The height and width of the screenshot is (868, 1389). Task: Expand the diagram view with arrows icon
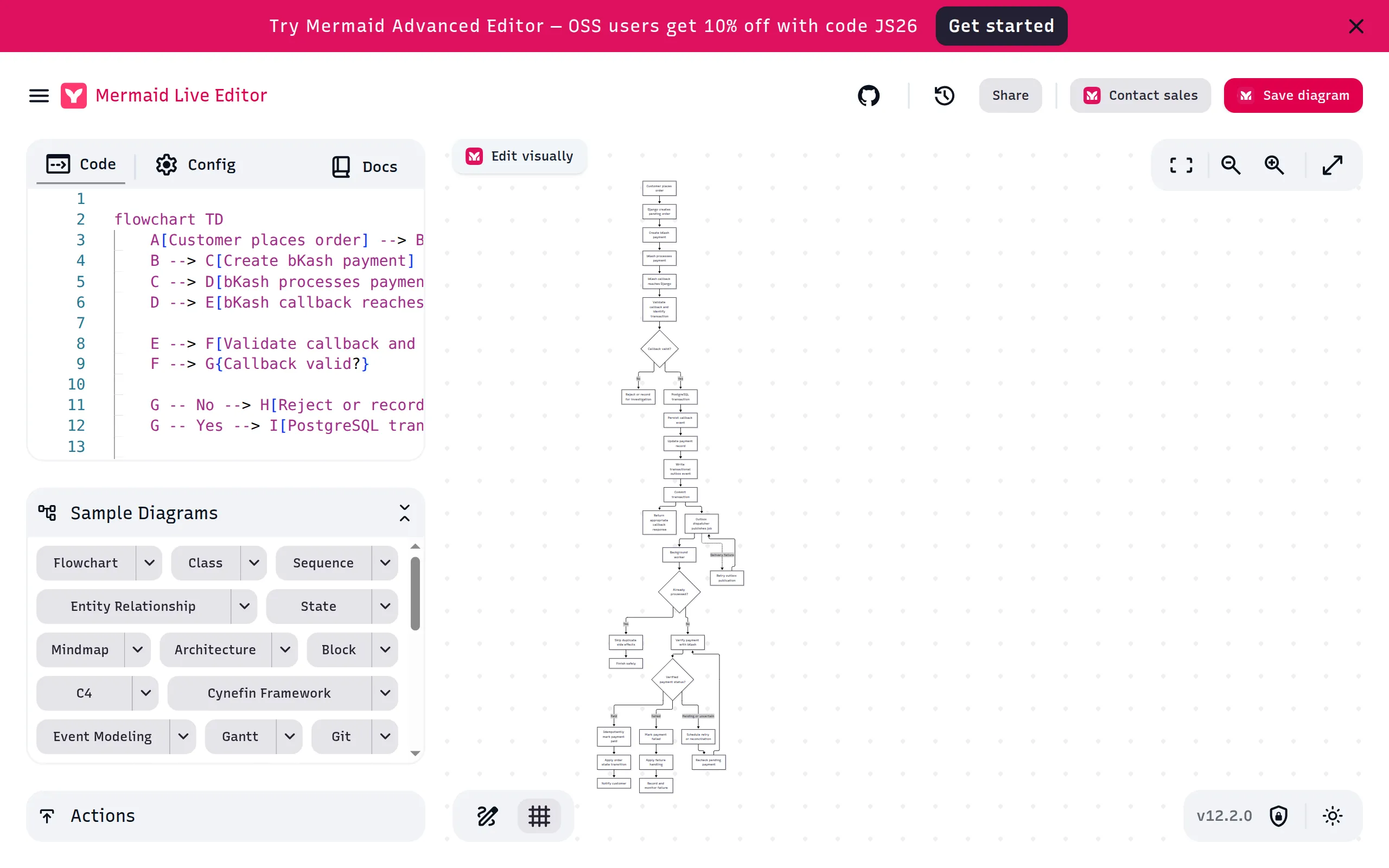(x=1332, y=165)
